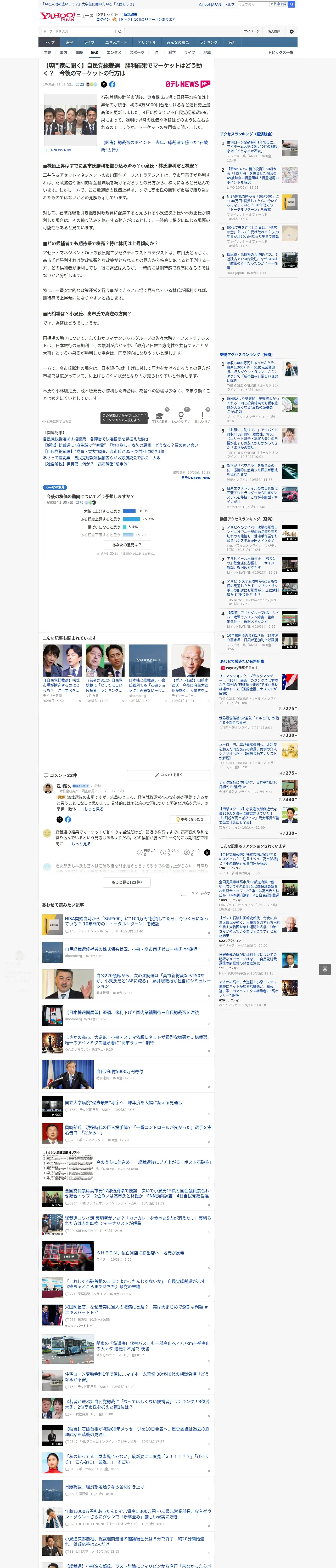Share the article on Facebook
Viewport: 336px width, 1568px height.
112,85
